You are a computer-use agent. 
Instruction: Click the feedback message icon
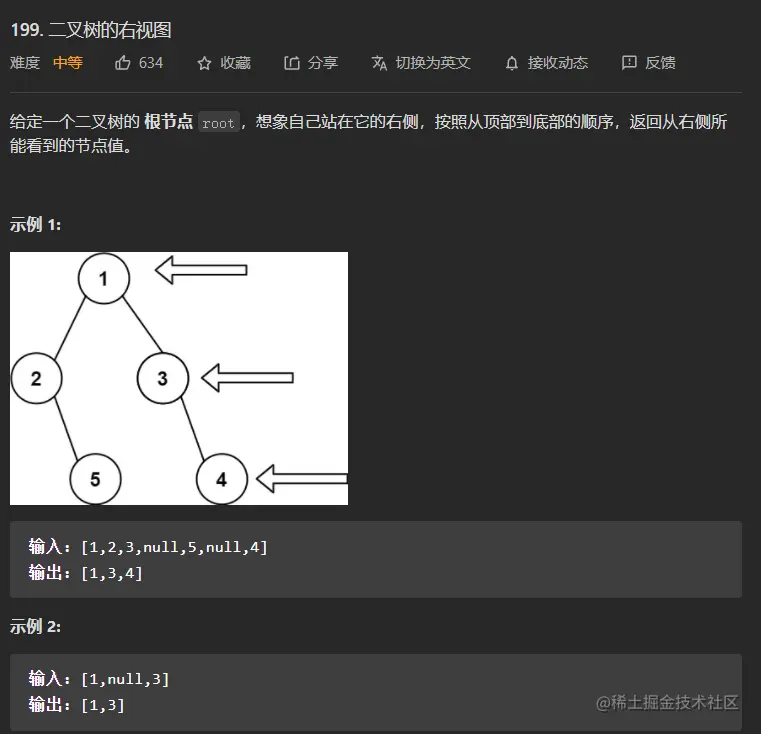tap(629, 63)
